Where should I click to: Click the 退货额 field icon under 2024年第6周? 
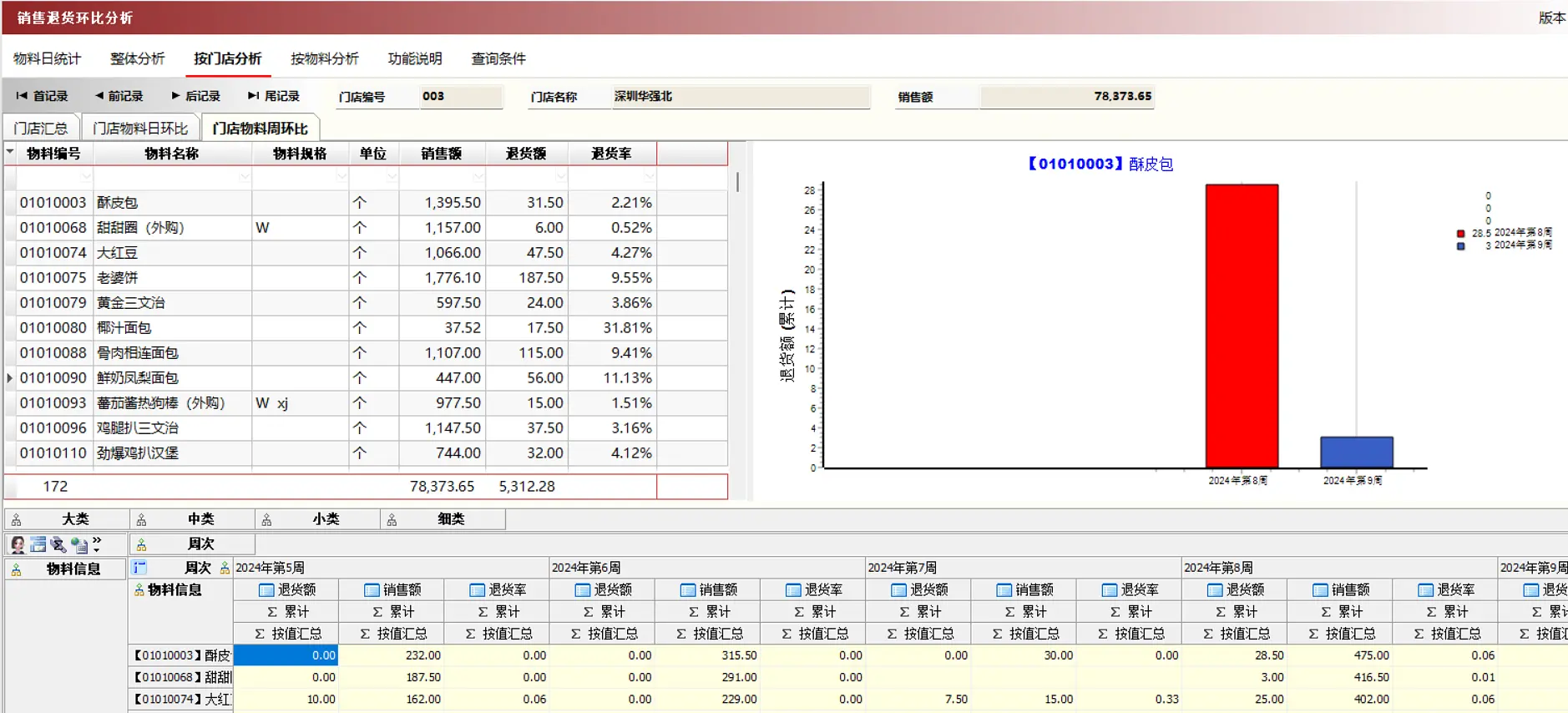point(583,590)
